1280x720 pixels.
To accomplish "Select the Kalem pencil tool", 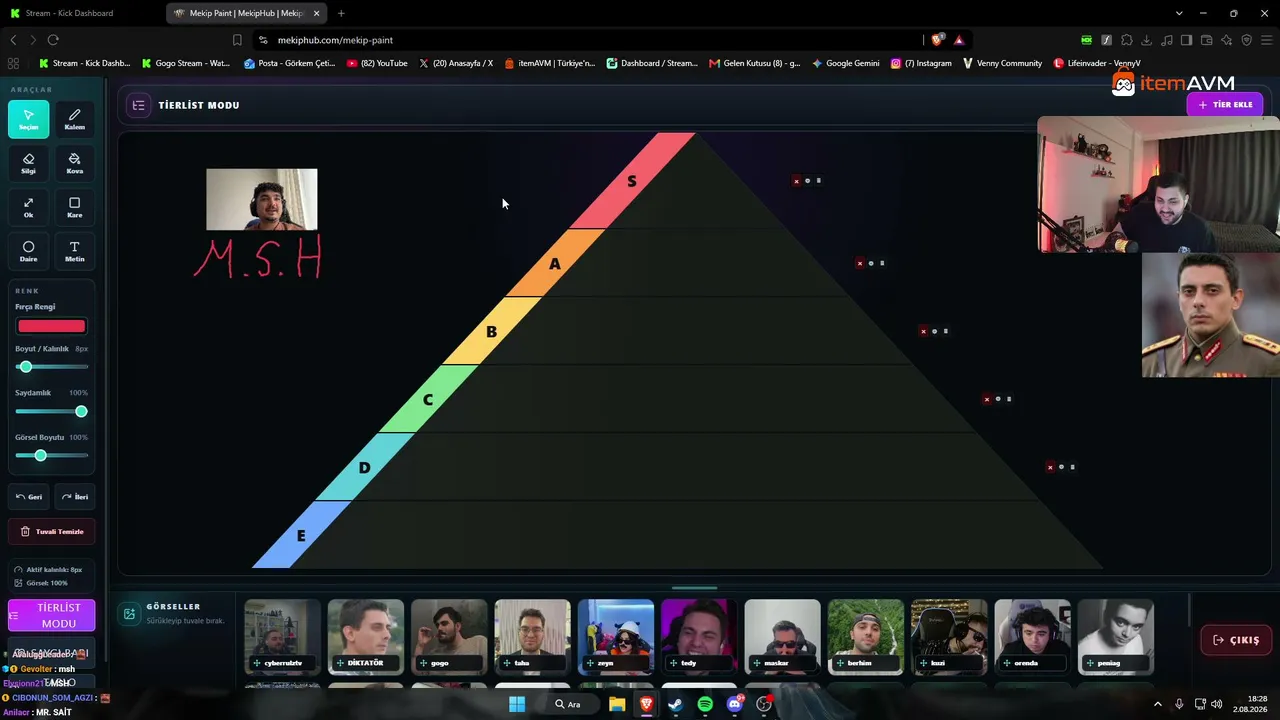I will coord(74,119).
